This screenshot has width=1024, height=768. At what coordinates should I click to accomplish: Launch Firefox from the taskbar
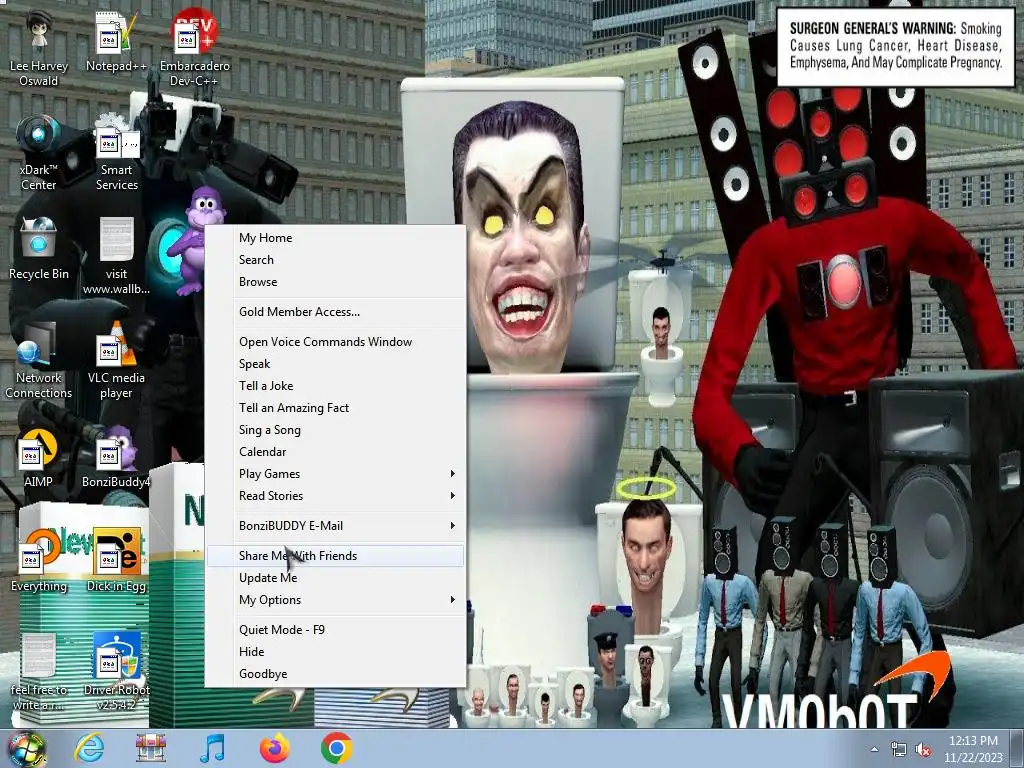pyautogui.click(x=274, y=748)
